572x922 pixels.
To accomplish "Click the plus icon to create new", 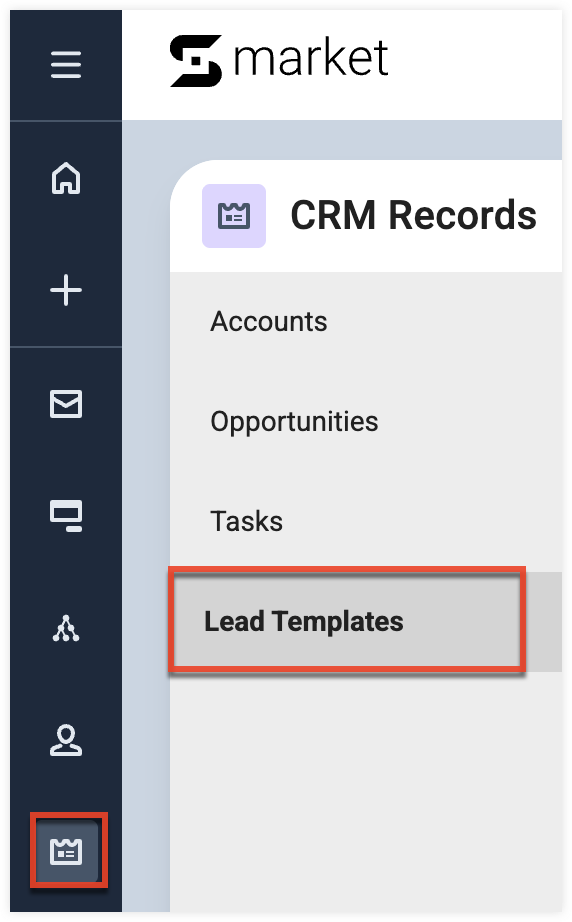I will [x=66, y=290].
